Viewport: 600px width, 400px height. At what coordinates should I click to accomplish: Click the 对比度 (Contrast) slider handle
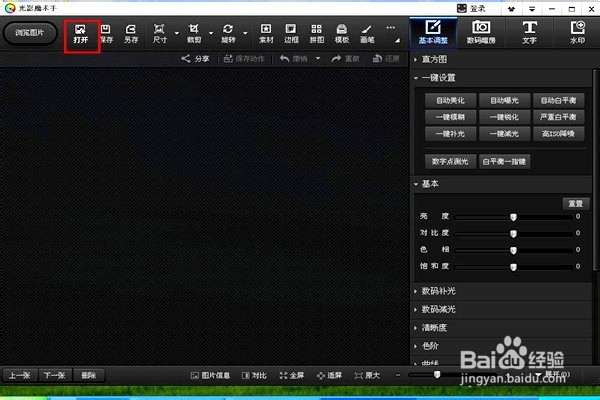pyautogui.click(x=513, y=233)
